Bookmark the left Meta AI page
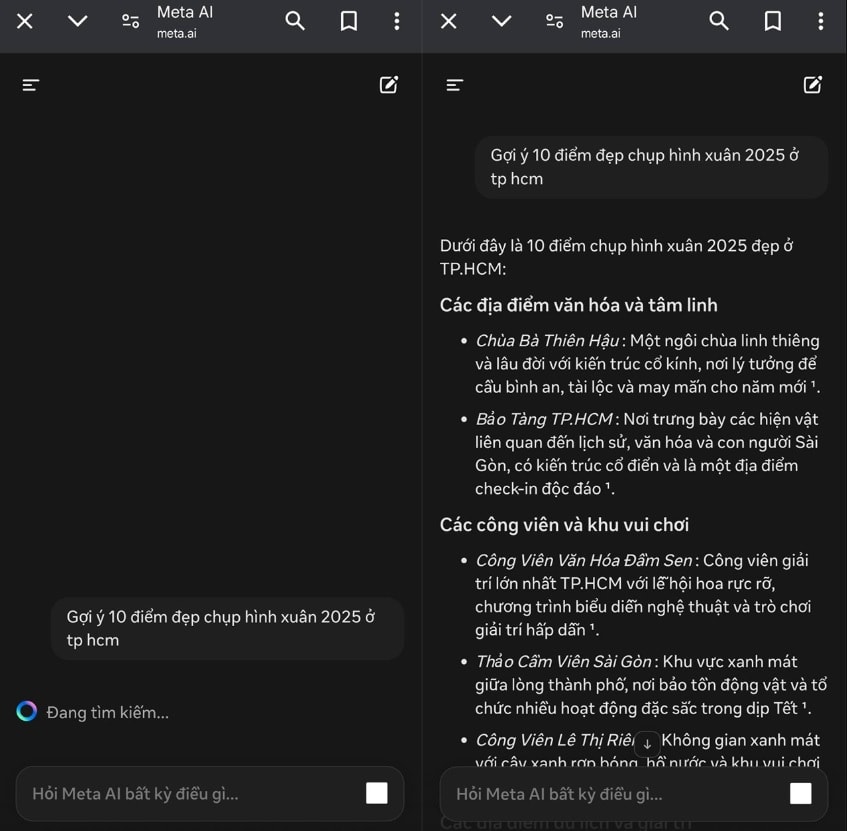The height and width of the screenshot is (831, 847). (348, 21)
